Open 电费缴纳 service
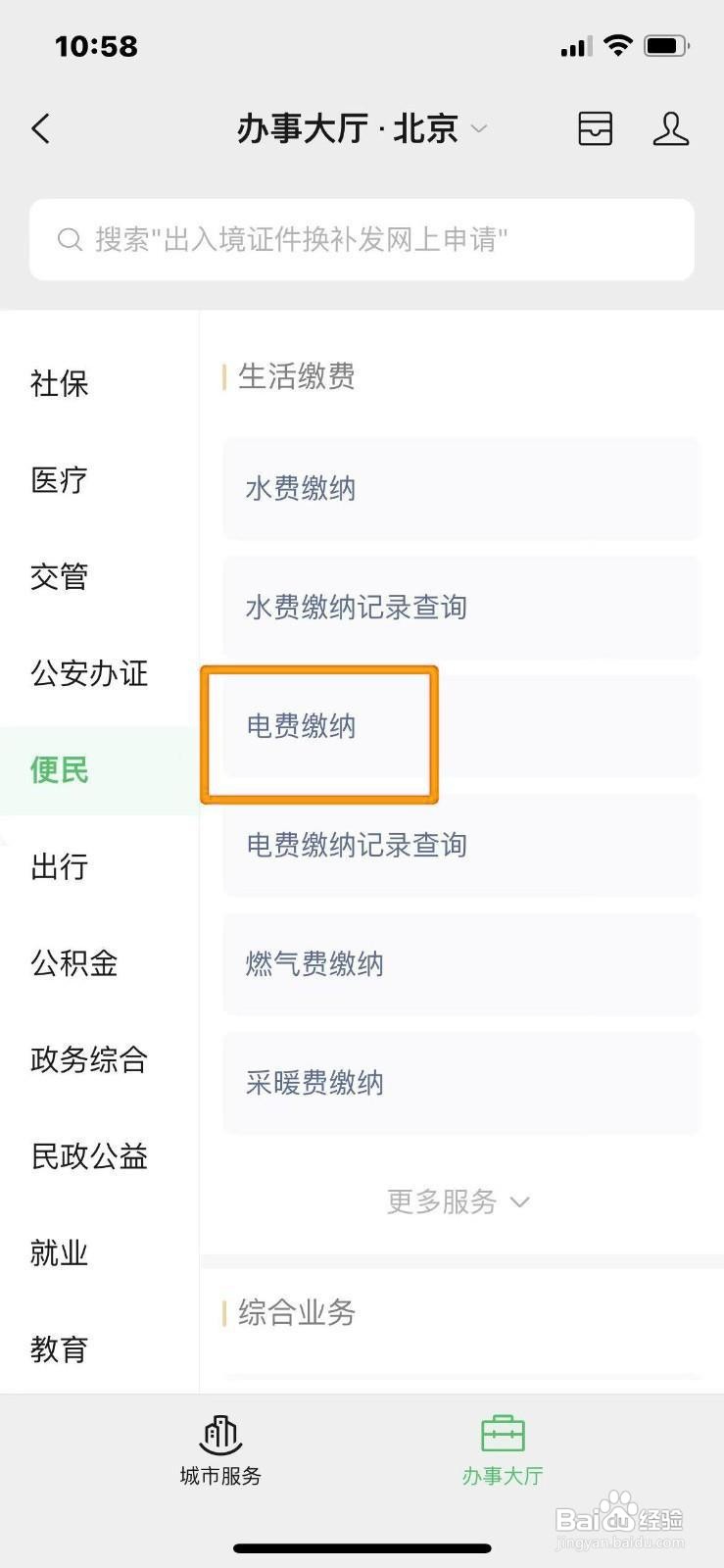Viewport: 724px width, 1568px height. pos(461,726)
